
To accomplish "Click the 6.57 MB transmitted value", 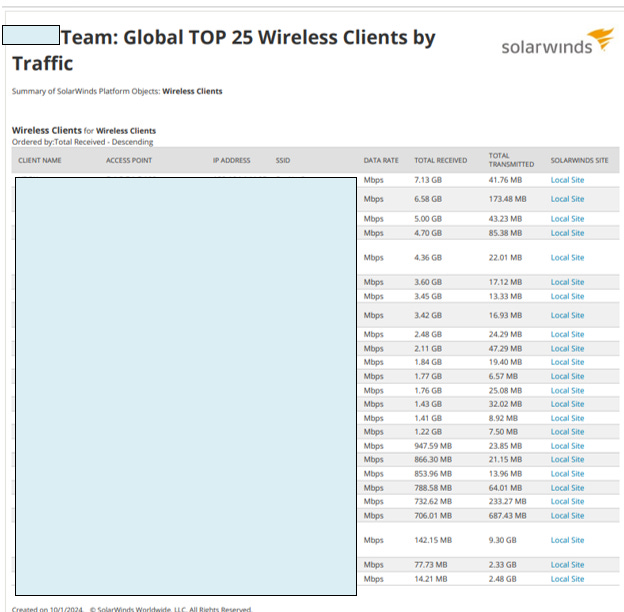I will [503, 376].
